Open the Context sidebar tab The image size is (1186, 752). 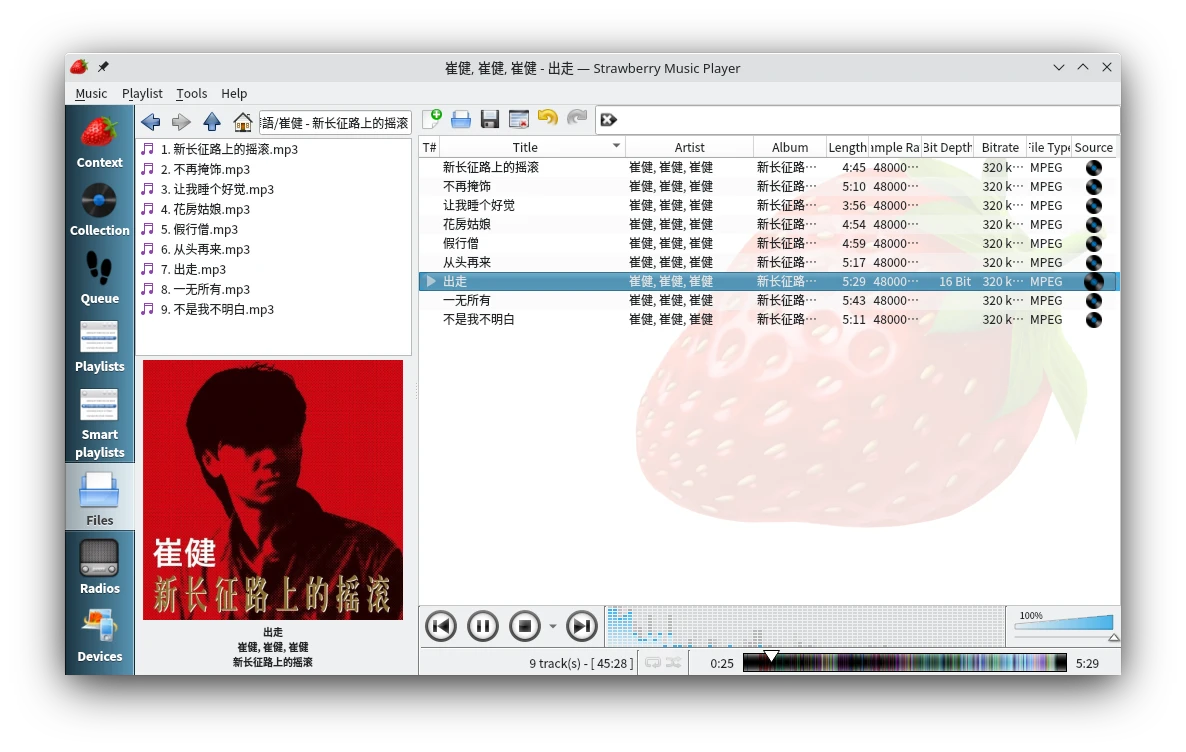pyautogui.click(x=99, y=141)
